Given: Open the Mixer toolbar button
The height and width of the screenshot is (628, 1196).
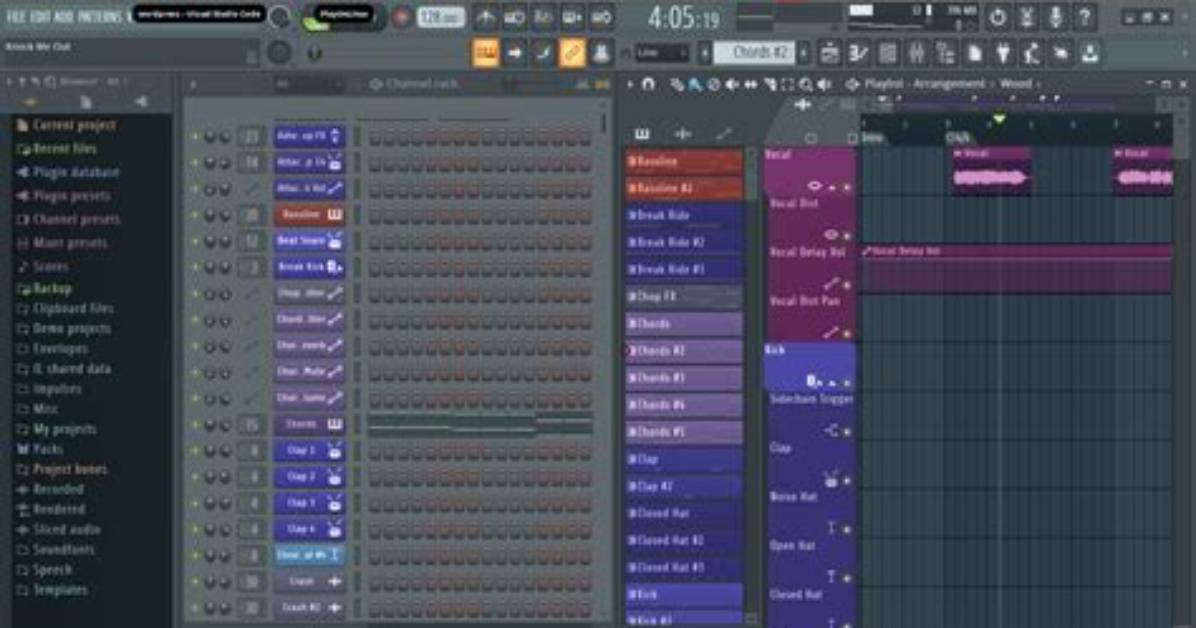Looking at the screenshot, I should tap(916, 53).
